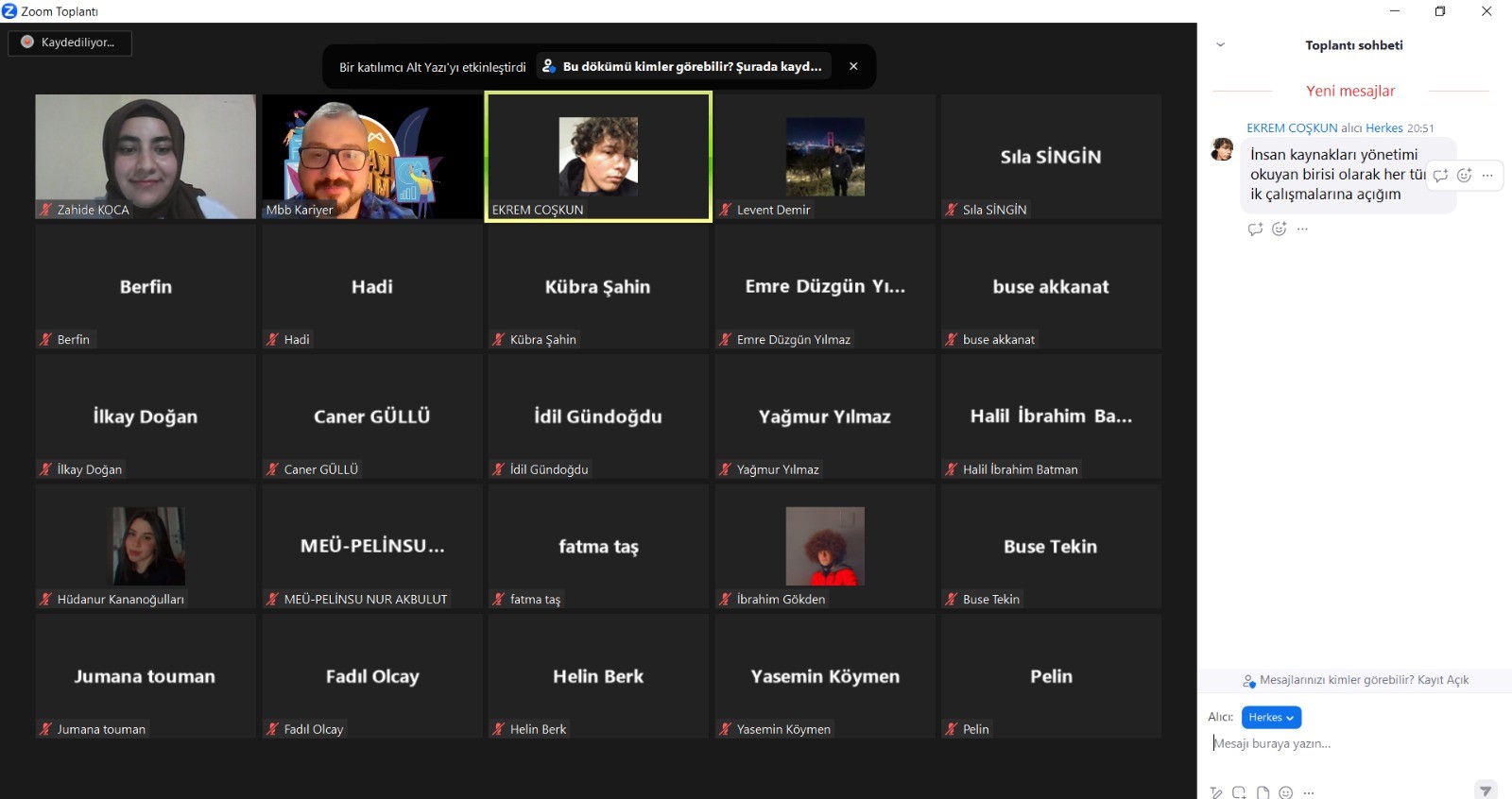Screen dimensions: 1512x799
Task: Add a reaction using the smiley below the message
Action: [1279, 229]
